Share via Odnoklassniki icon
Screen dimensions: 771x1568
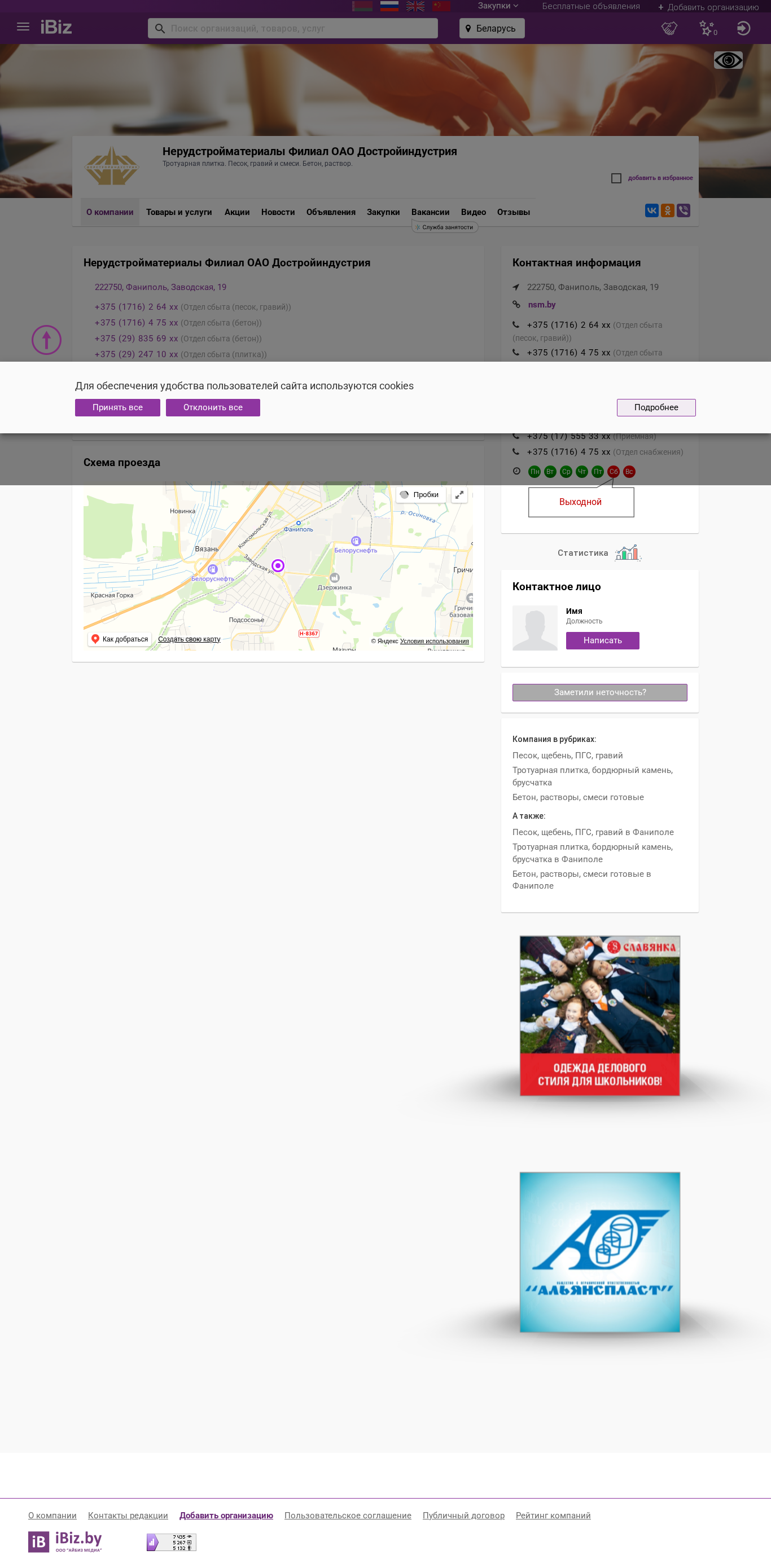click(668, 210)
